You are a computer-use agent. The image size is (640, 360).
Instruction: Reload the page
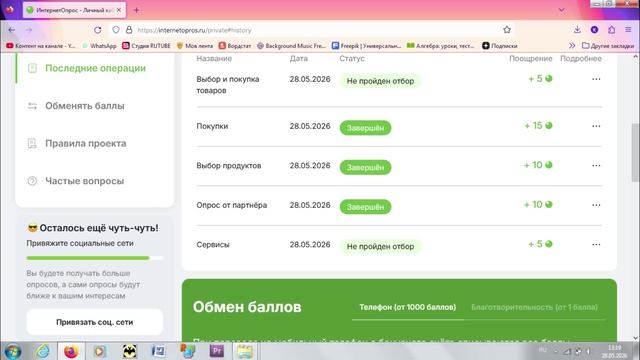98,30
